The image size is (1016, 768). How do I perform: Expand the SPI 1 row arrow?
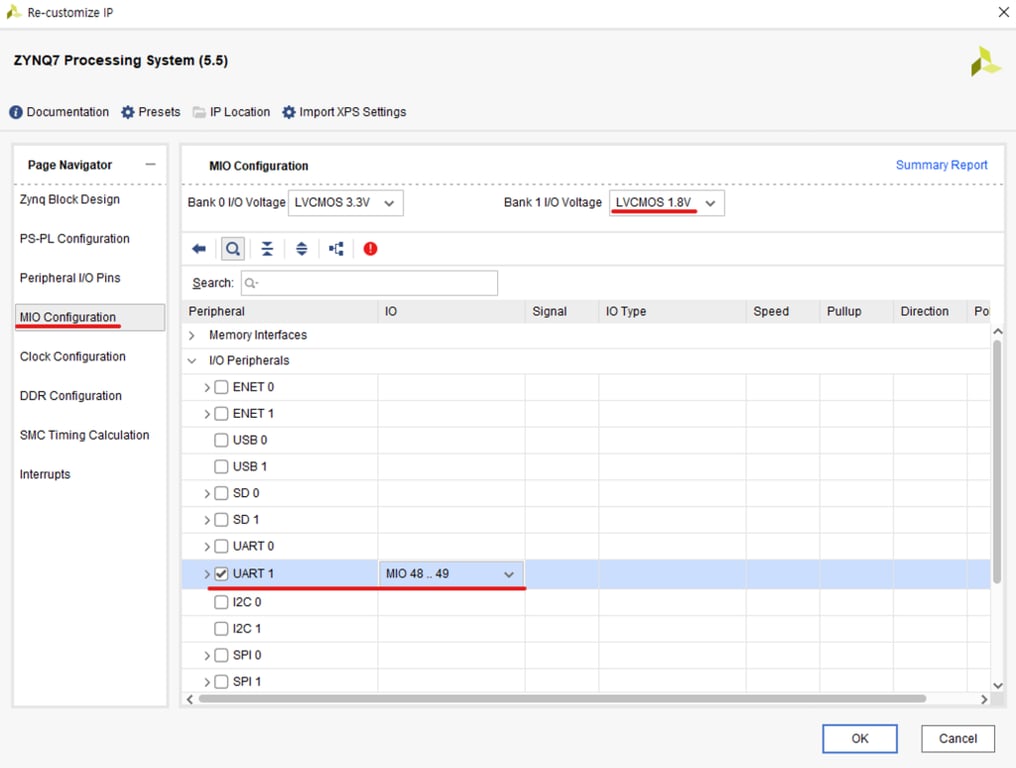207,682
